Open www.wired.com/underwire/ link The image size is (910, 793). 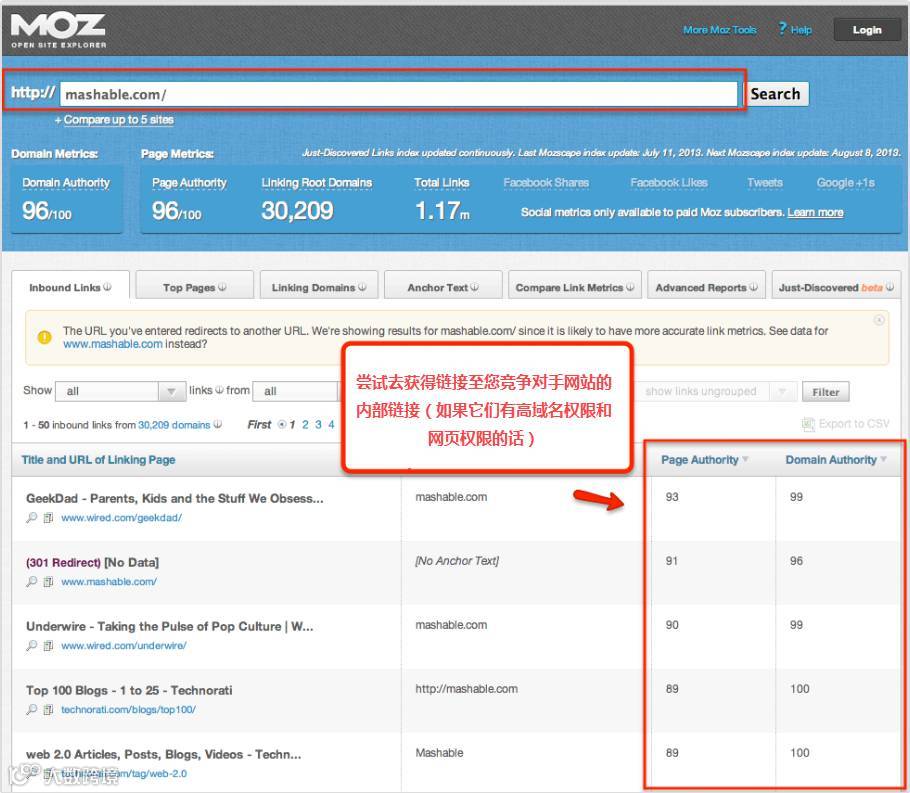click(x=124, y=645)
